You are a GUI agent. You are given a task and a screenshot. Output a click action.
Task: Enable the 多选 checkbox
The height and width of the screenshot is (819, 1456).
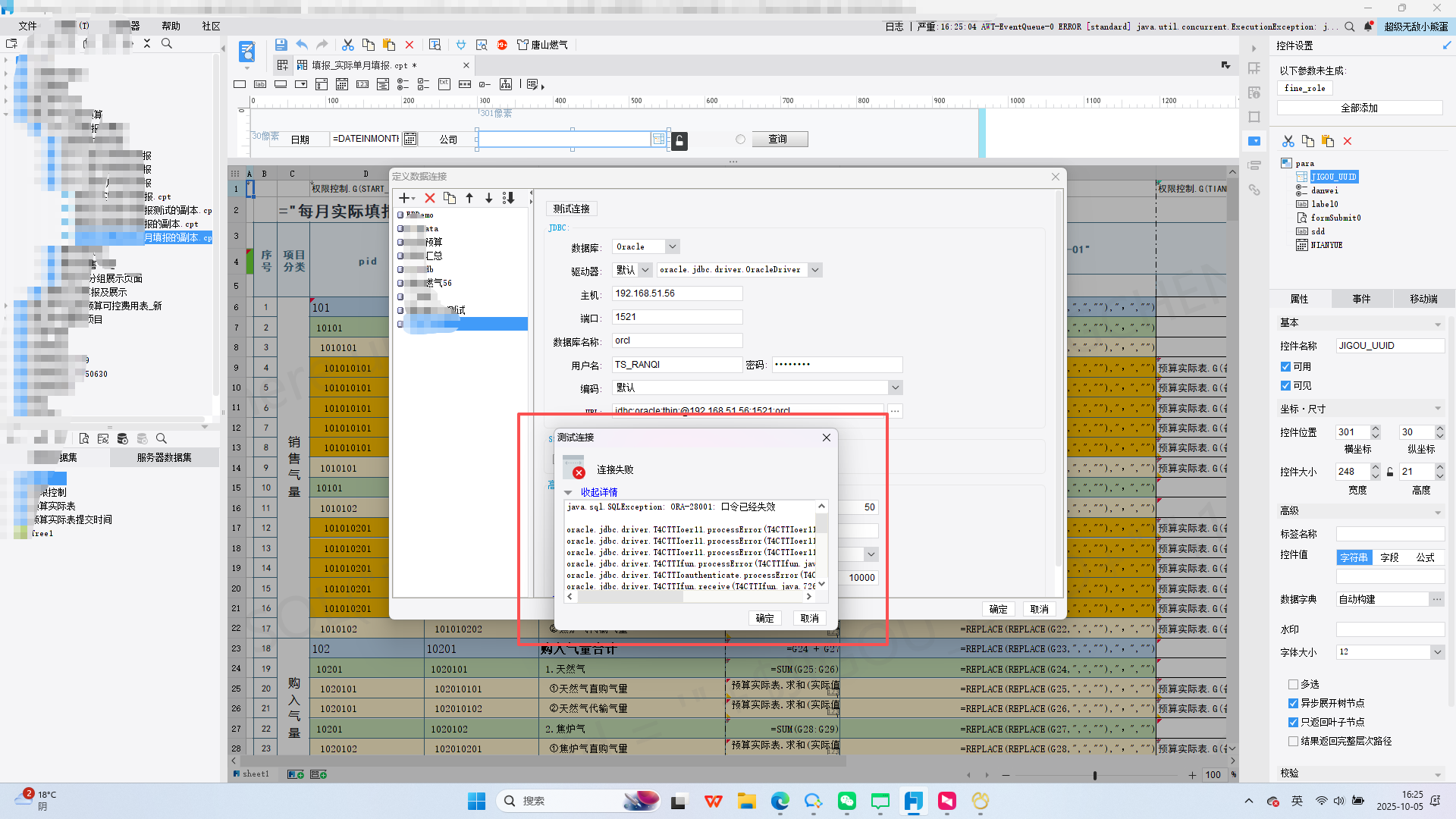click(x=1293, y=684)
